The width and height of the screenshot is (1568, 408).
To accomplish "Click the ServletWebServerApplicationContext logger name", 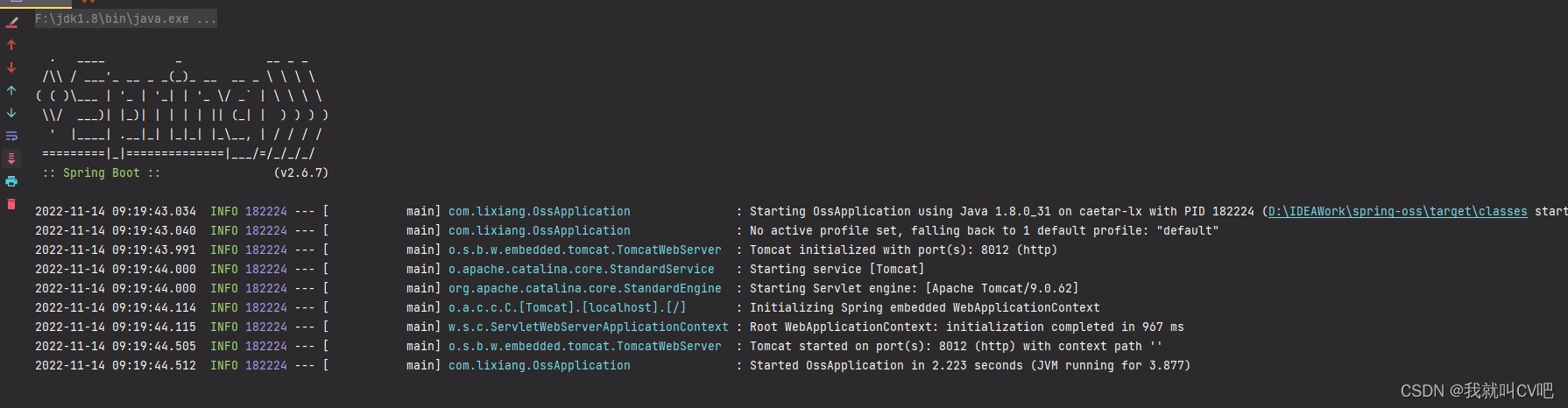I will tap(588, 327).
